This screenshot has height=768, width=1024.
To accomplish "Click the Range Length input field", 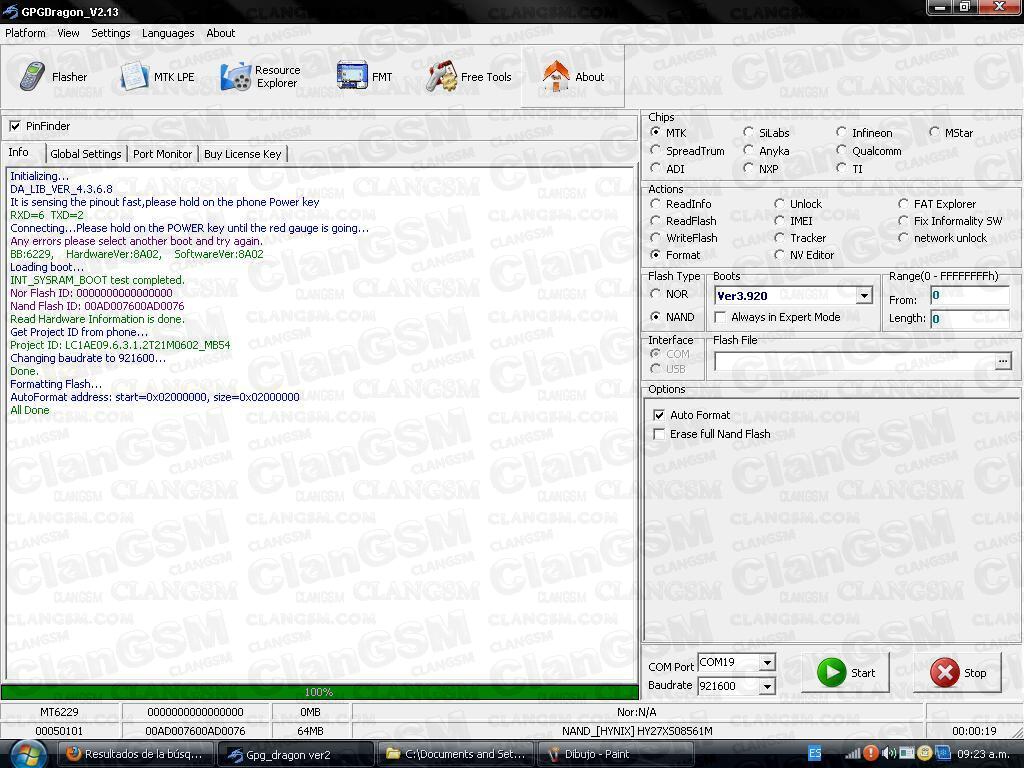I will point(970,319).
